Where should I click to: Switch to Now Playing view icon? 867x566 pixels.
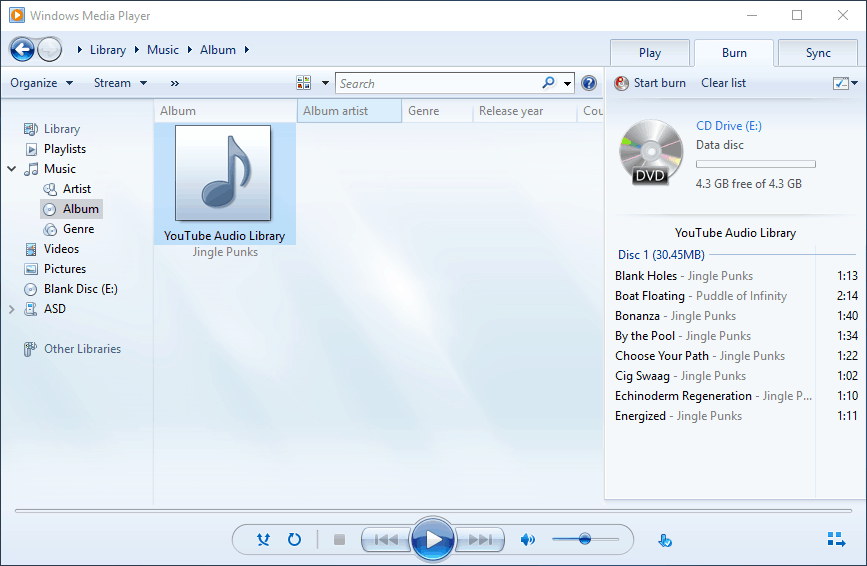tap(836, 539)
